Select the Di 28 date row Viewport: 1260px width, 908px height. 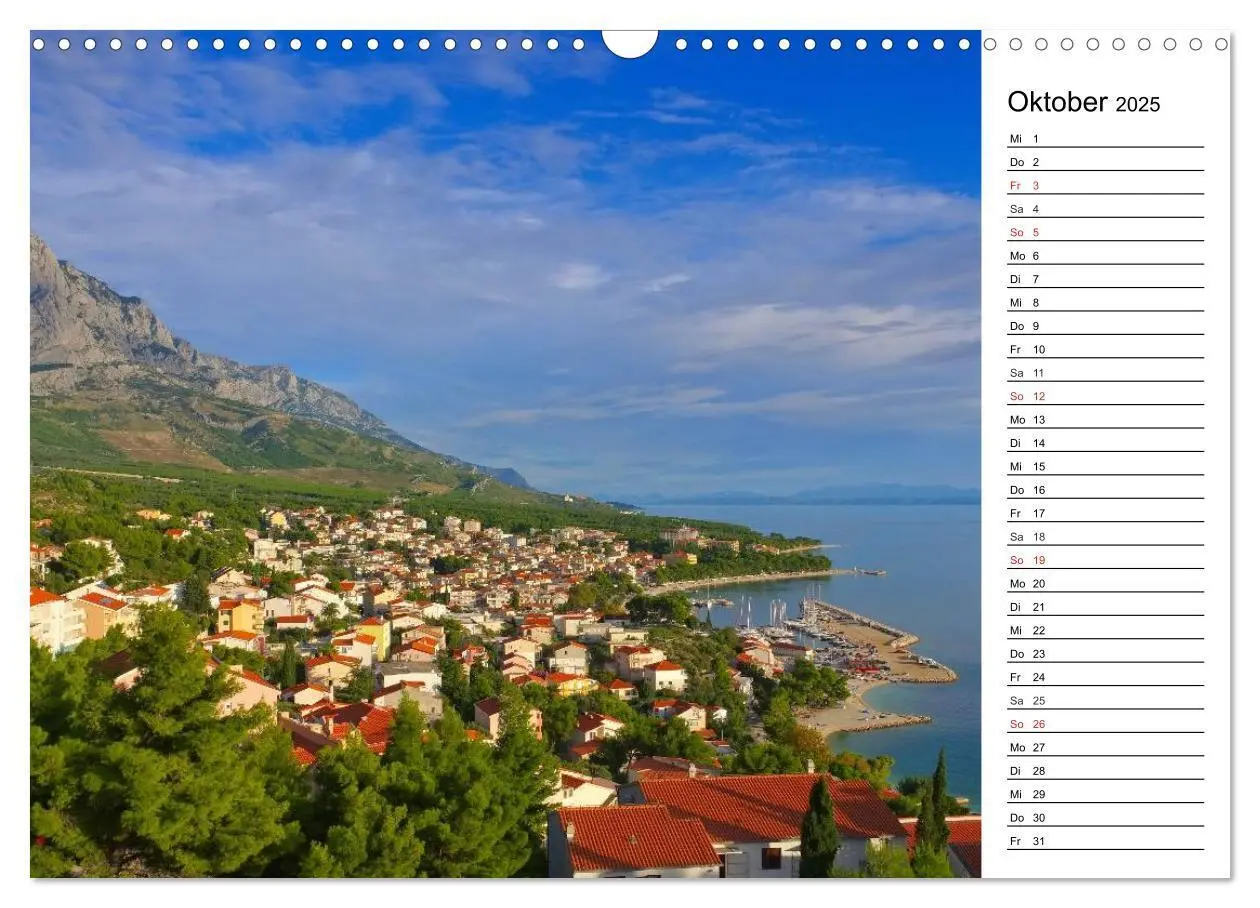(x=1105, y=770)
